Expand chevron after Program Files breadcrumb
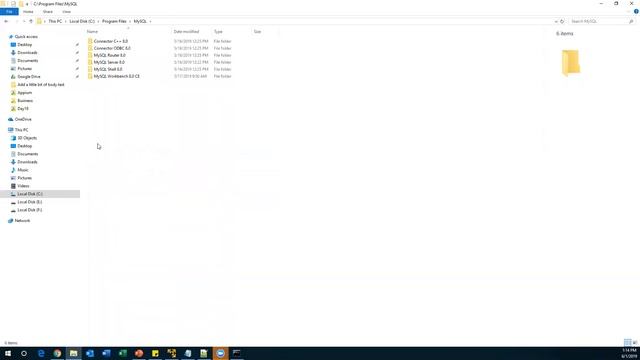640x360 pixels. click(x=130, y=21)
